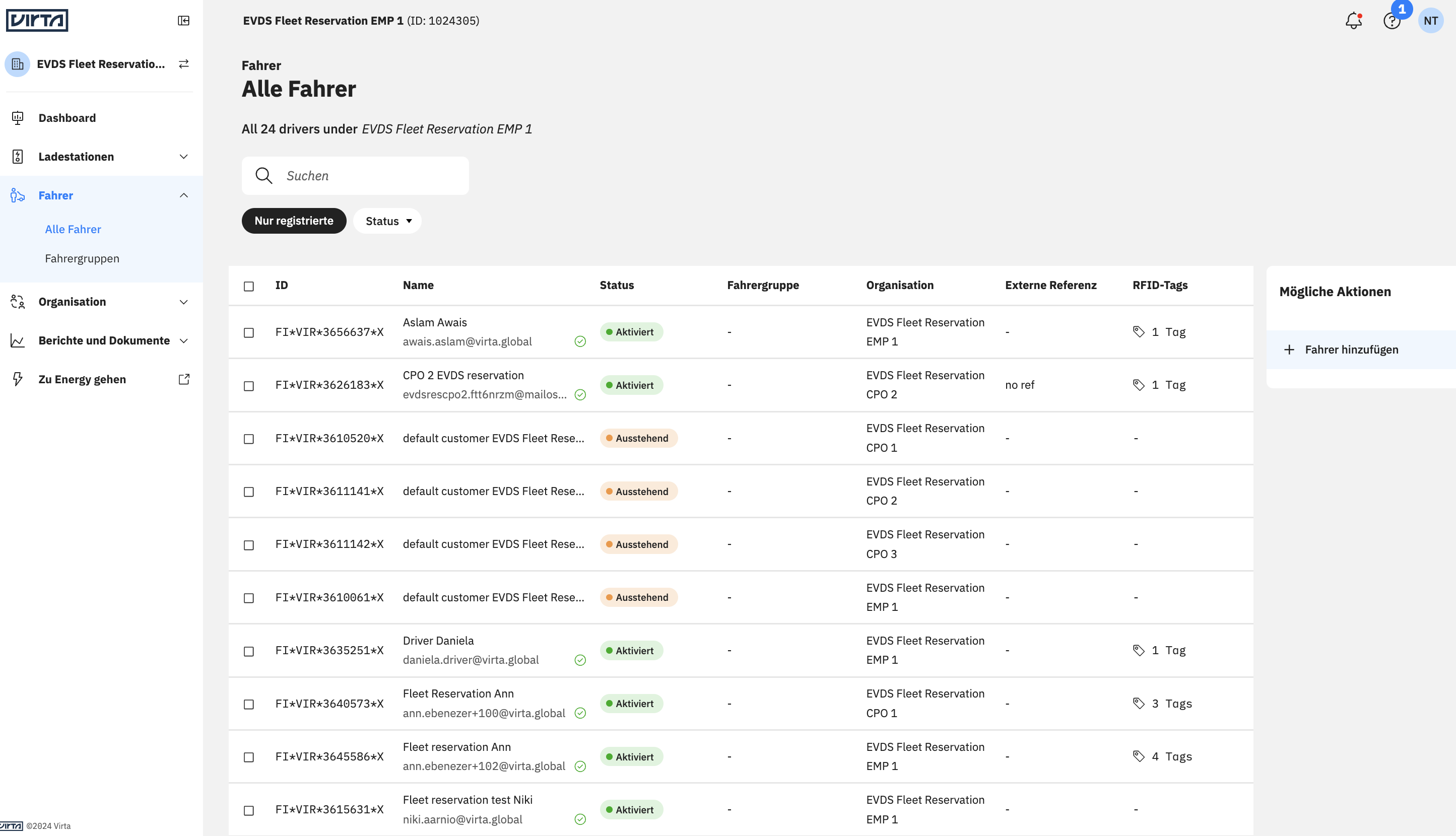
Task: Open the Status filter dropdown
Action: [x=388, y=221]
